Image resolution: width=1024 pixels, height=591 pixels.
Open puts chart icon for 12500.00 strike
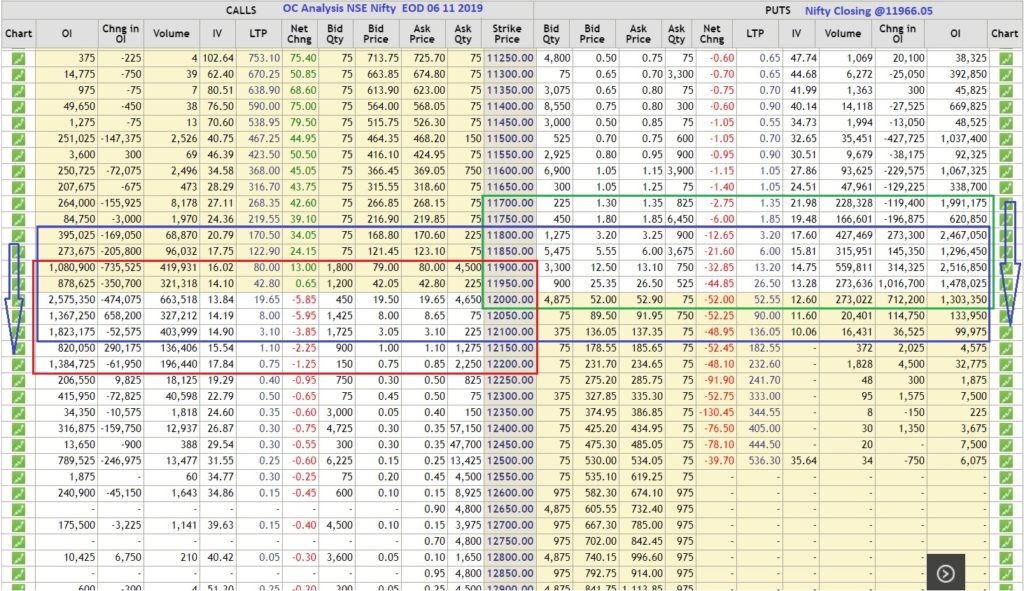point(1005,460)
